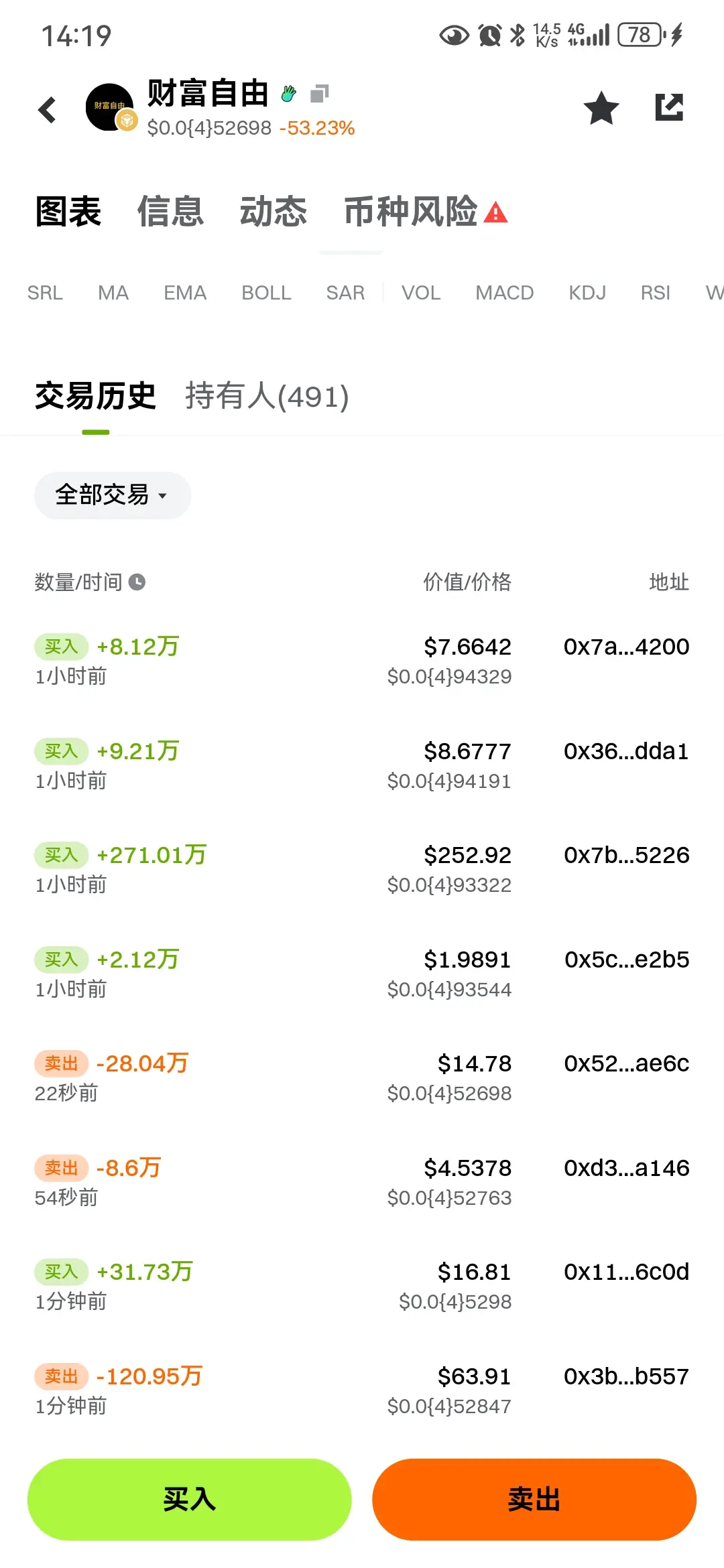Toggle the favorite star icon
Screen dimensions: 724x1568
tap(601, 108)
